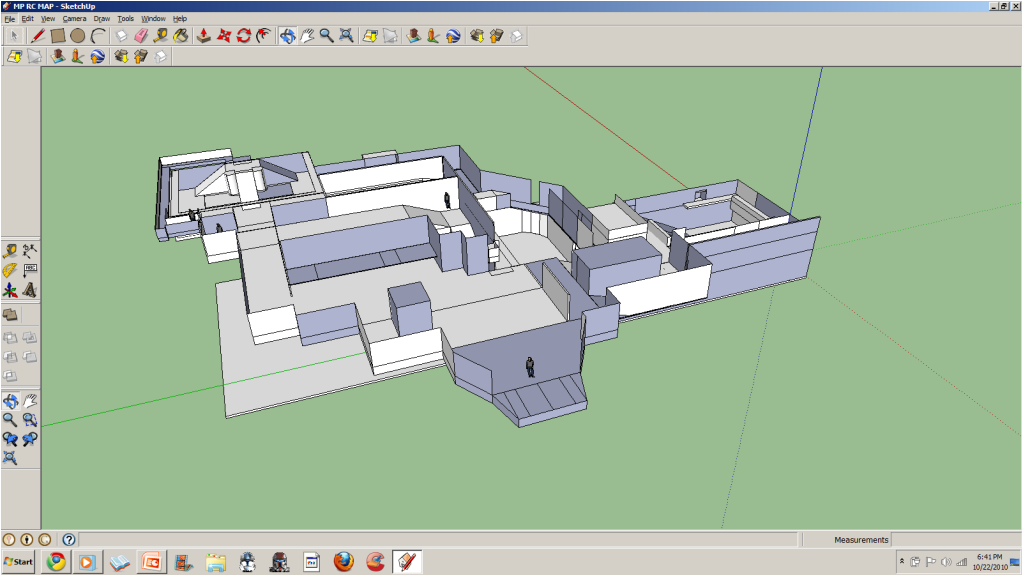Click Get Models in second toolbar row
Viewport: 1023px width, 576px height.
coord(121,57)
